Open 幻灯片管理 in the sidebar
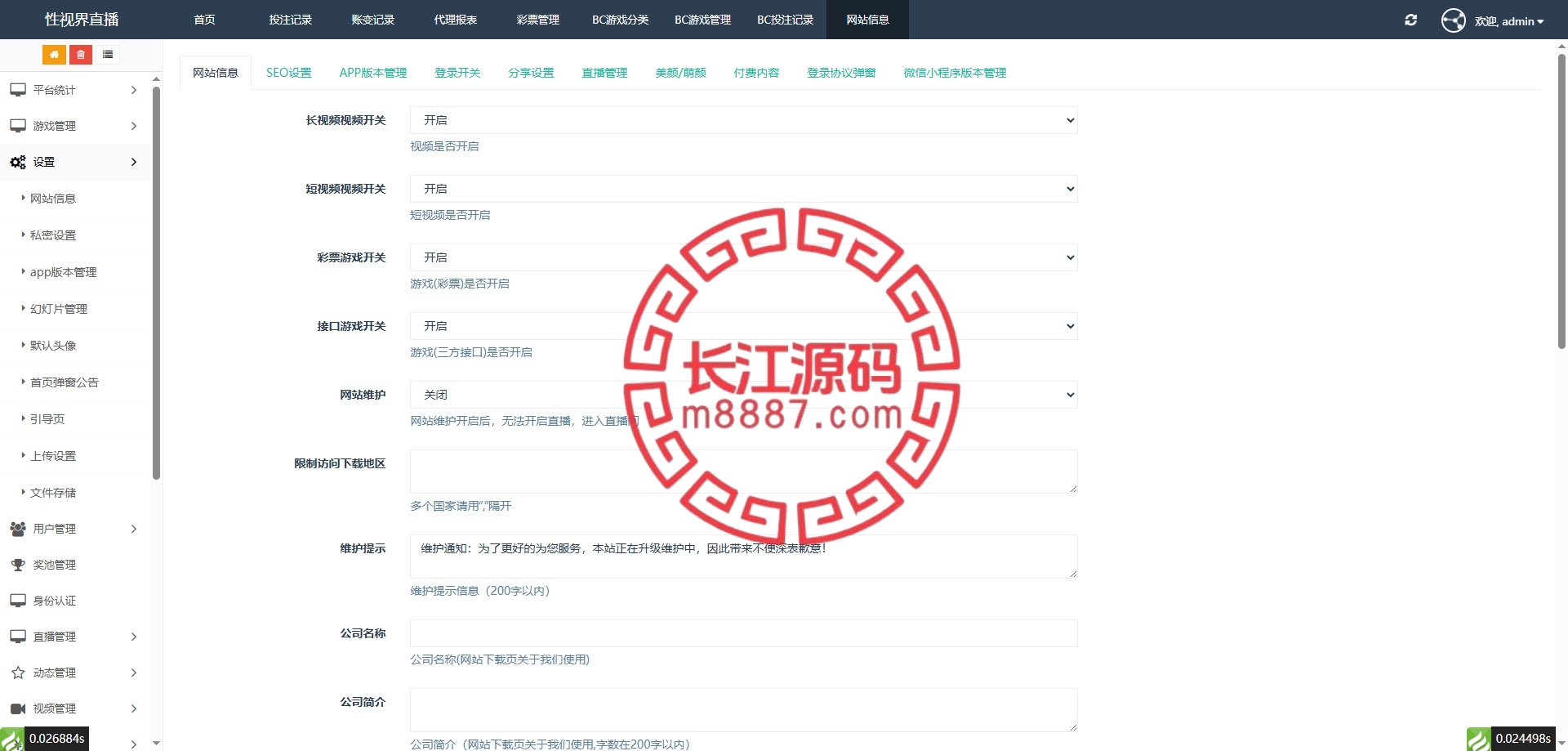Viewport: 1568px width, 751px height. pos(59,309)
